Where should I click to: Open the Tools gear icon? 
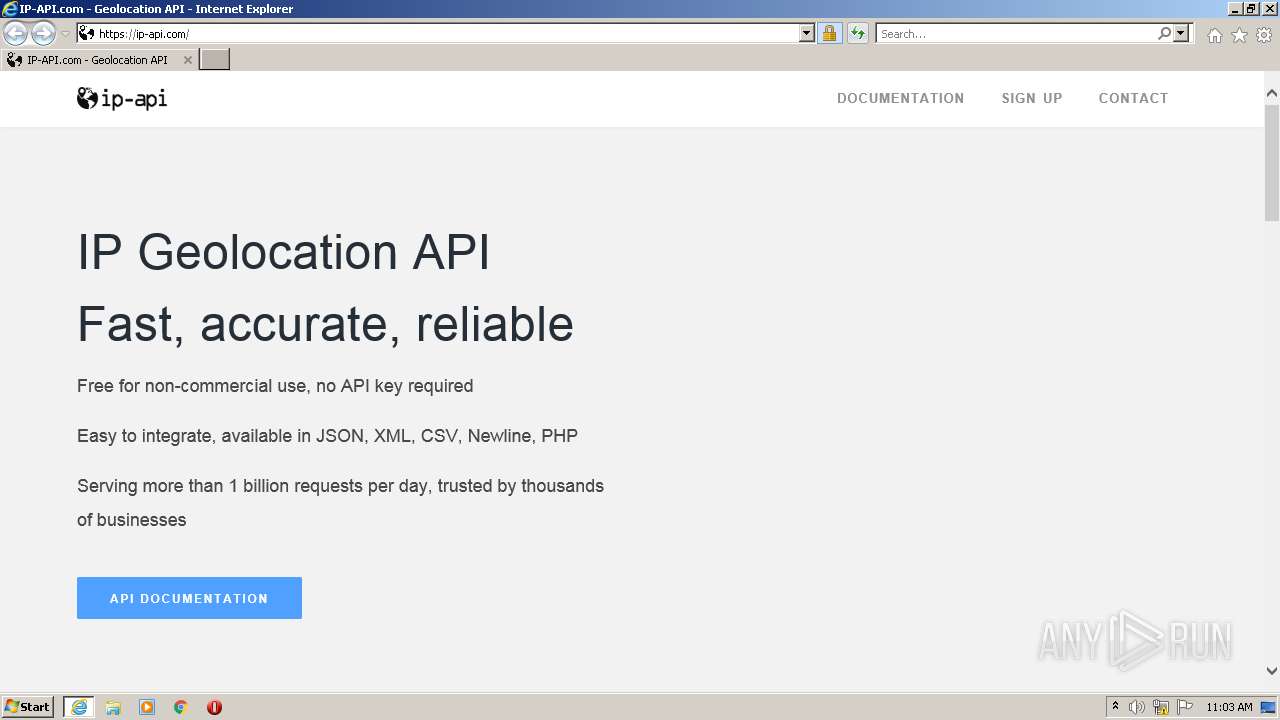[1264, 35]
